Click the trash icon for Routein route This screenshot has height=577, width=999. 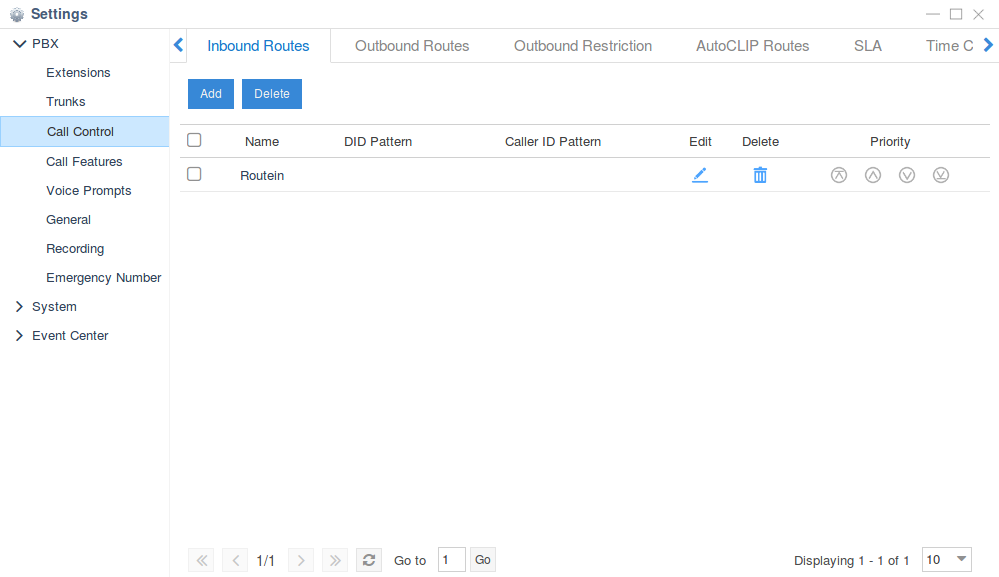(760, 175)
